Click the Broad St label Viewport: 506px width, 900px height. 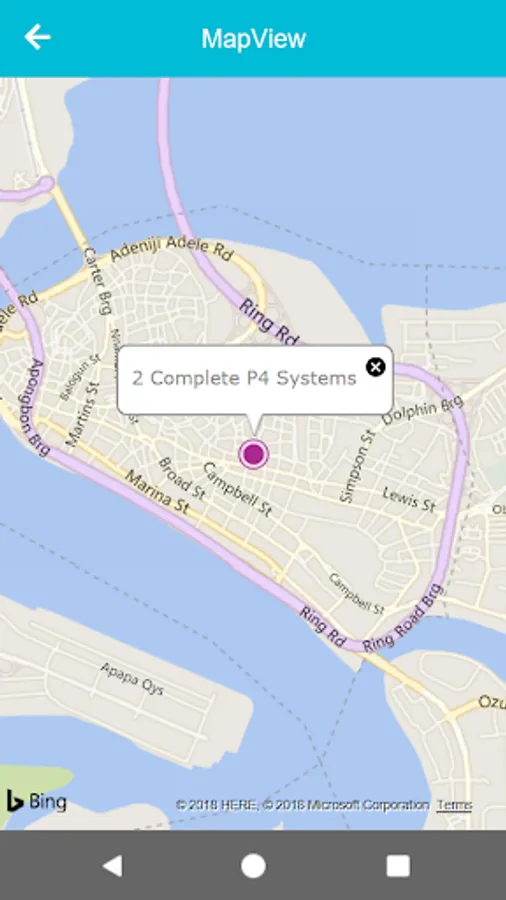[182, 478]
